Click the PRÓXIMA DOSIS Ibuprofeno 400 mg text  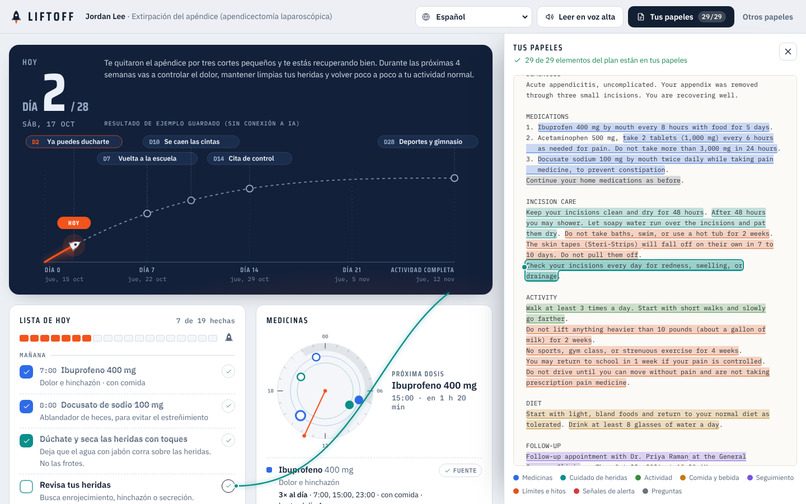pos(434,385)
